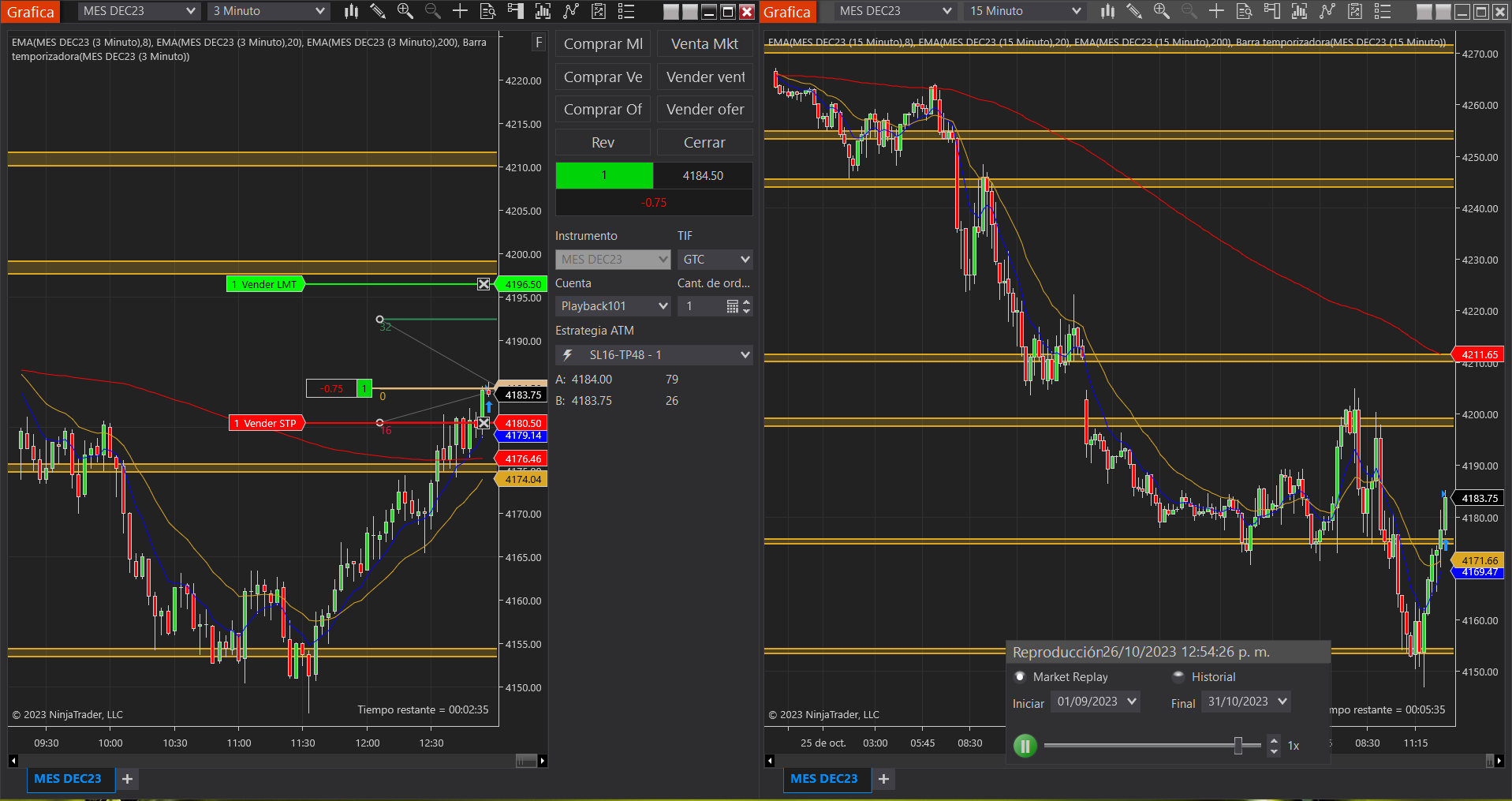Image resolution: width=1512 pixels, height=801 pixels.
Task: Click the Cerrar close position button
Action: (x=705, y=143)
